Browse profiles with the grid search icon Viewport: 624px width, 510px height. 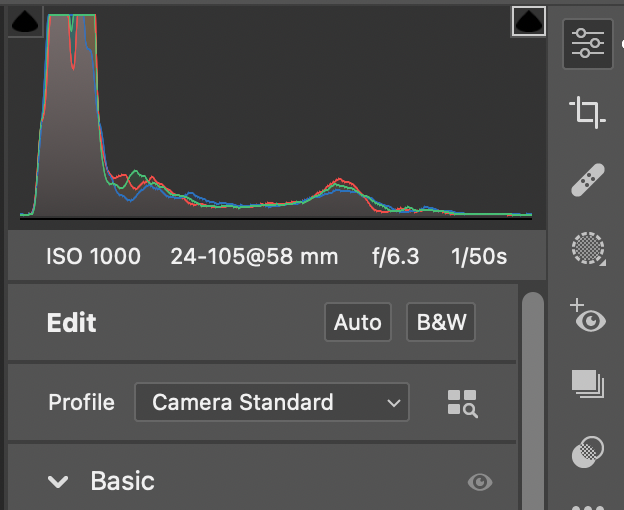tap(462, 403)
